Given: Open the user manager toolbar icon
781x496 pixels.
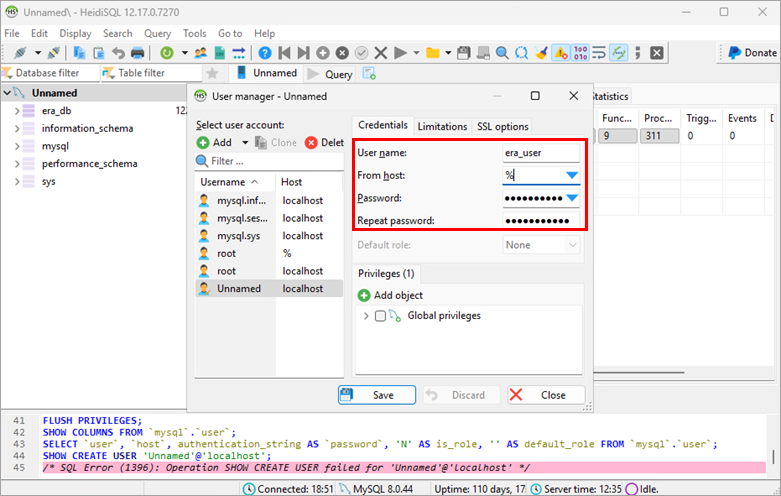Looking at the screenshot, I should point(200,53).
